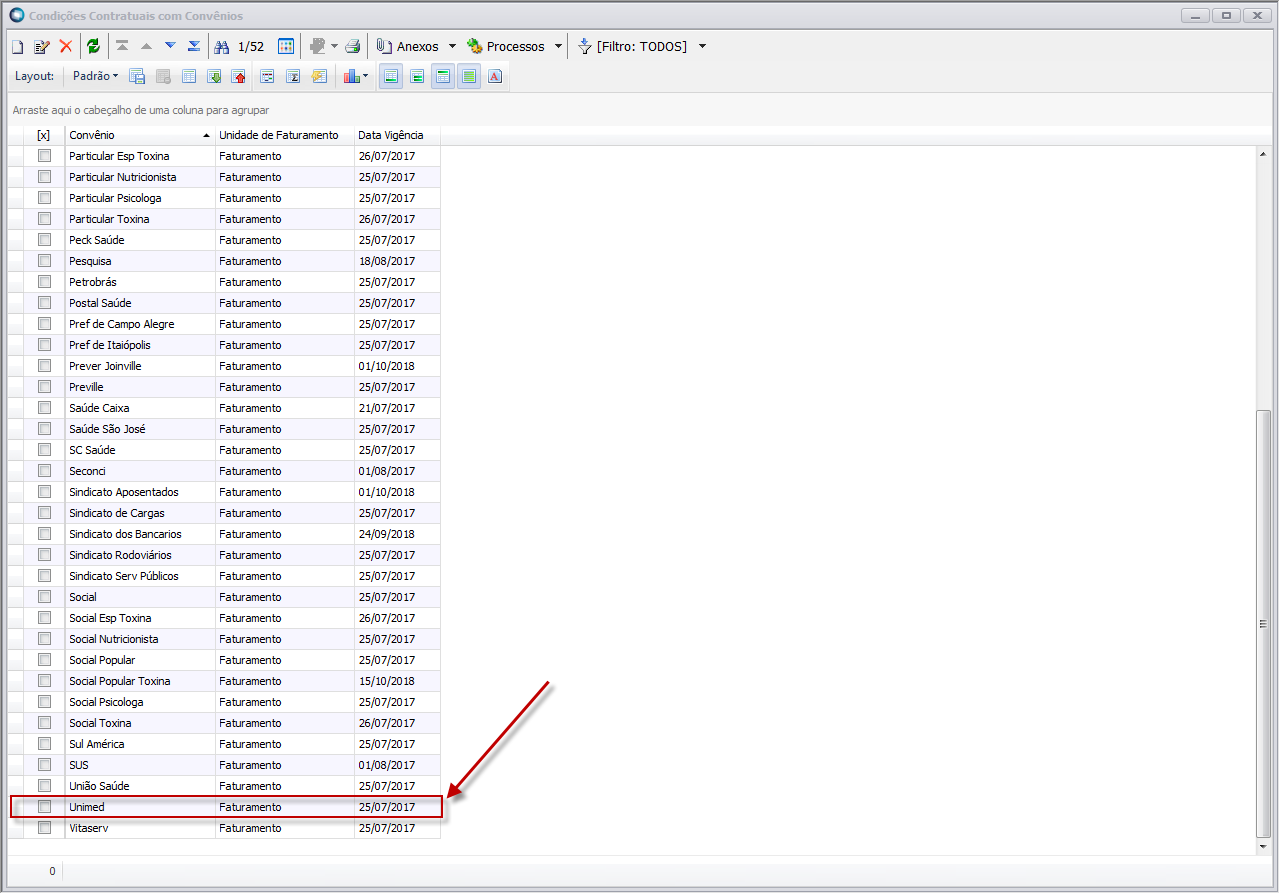Click the [Filtro: TODOS] label
Viewport: 1280px width, 894px height.
click(642, 47)
